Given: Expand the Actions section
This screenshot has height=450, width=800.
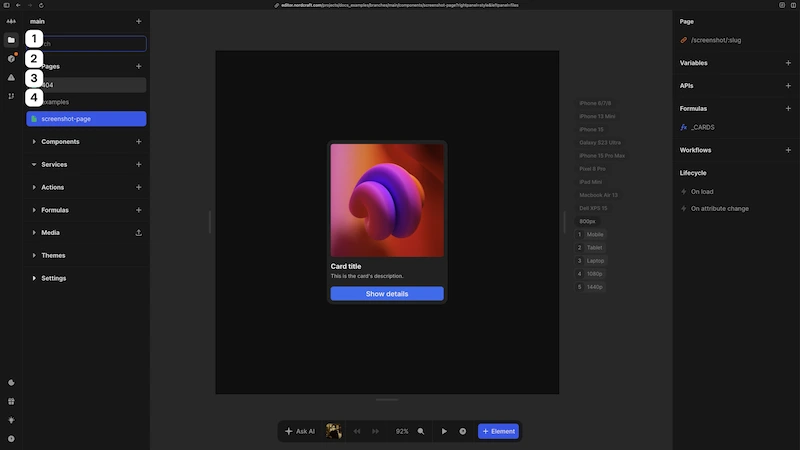Looking at the screenshot, I should point(34,187).
